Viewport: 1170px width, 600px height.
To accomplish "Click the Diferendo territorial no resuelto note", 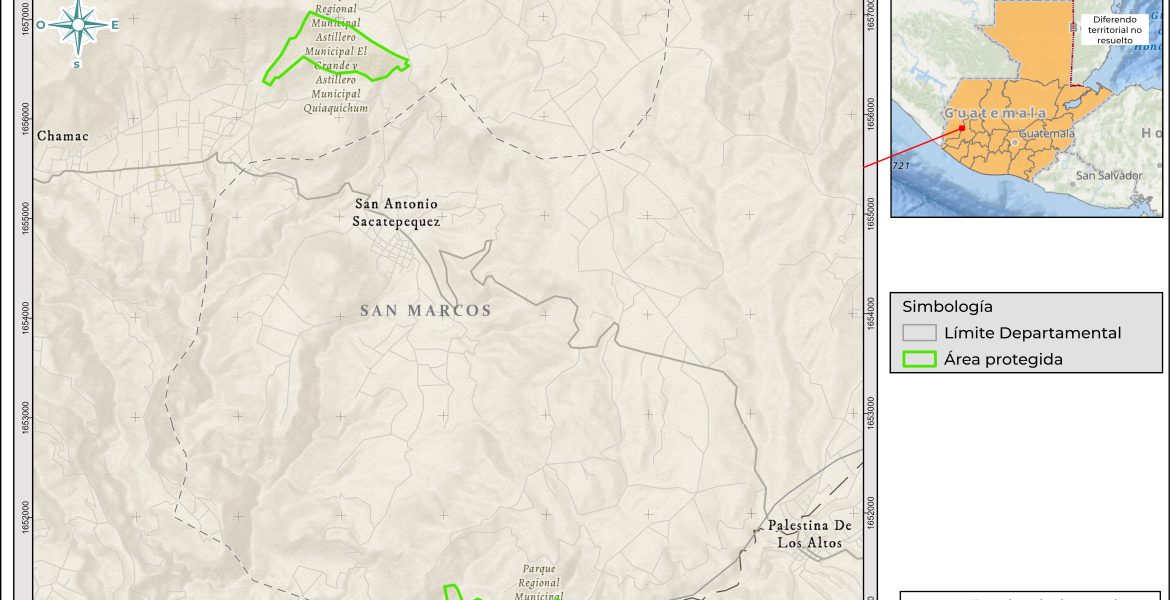I will point(1115,30).
